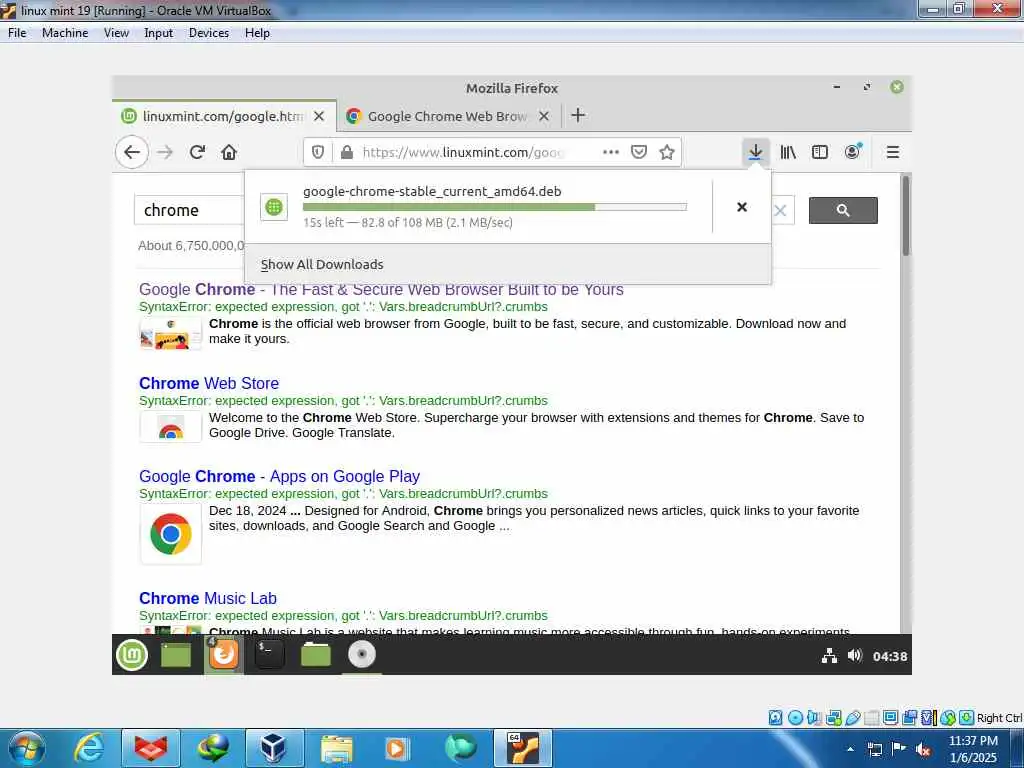Screen dimensions: 1024x768
Task: Open the VirtualBox File menu
Action: click(x=17, y=33)
